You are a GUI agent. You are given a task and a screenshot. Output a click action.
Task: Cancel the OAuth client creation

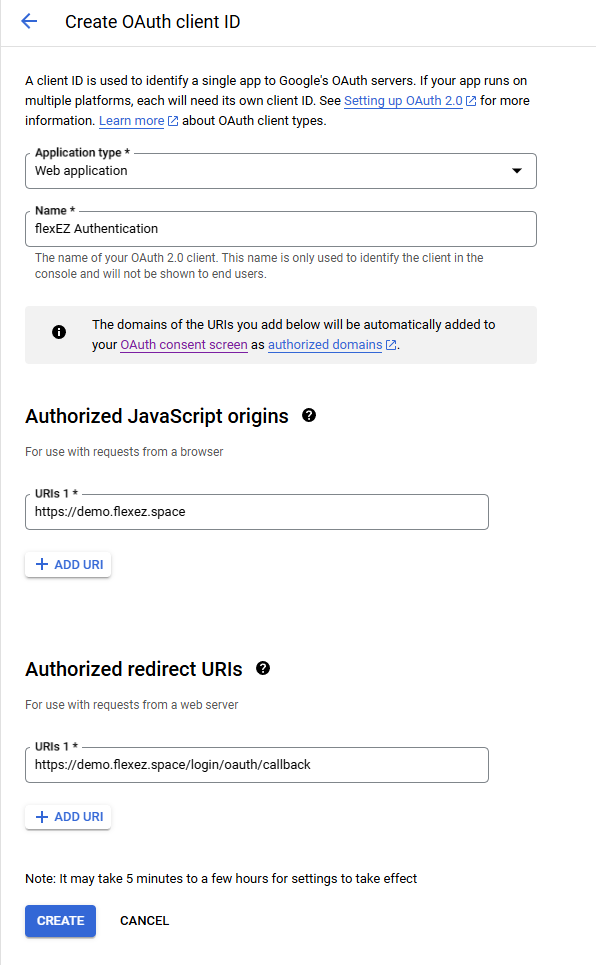pyautogui.click(x=144, y=921)
